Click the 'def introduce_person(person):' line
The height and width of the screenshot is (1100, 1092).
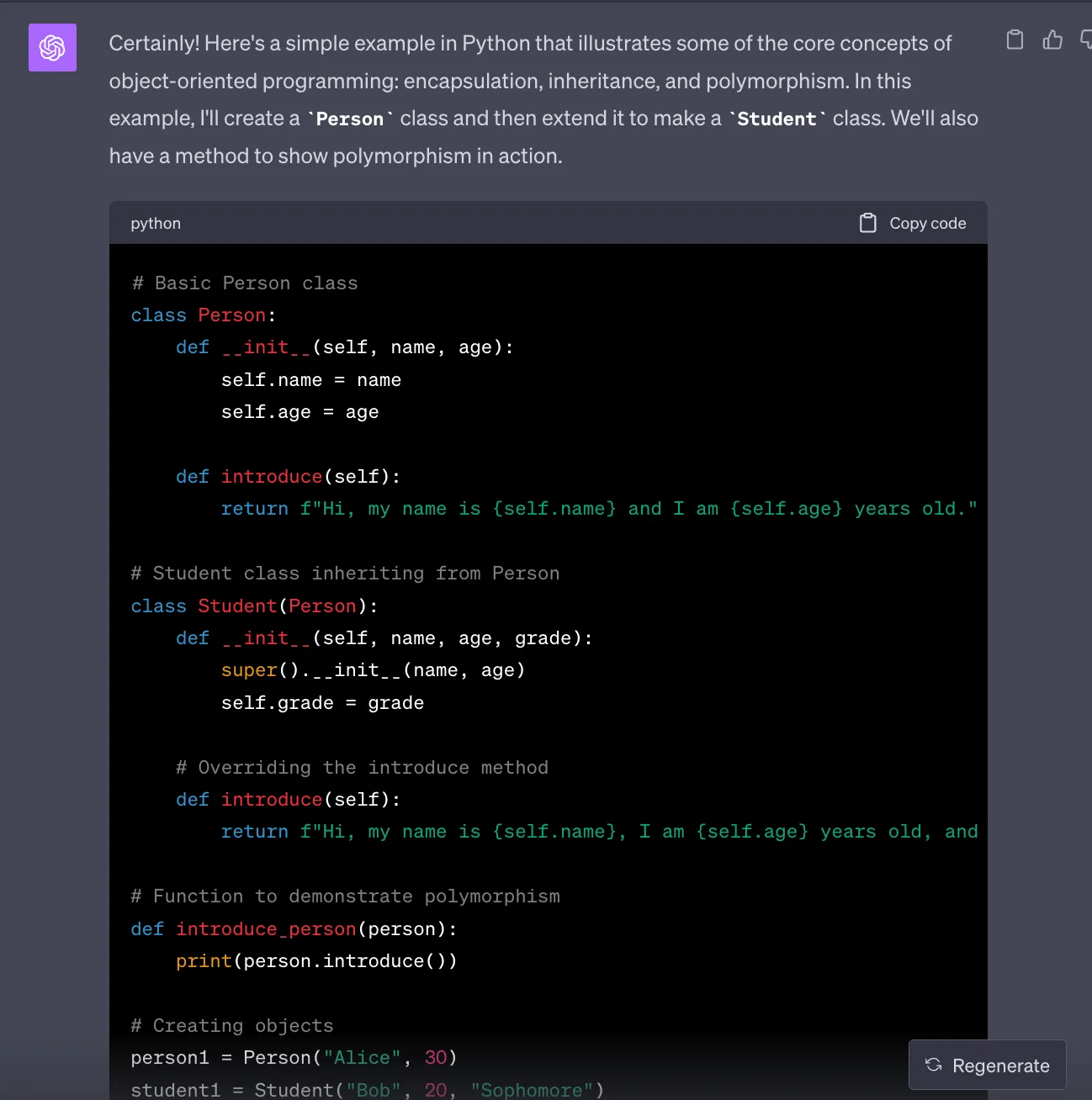coord(294,929)
